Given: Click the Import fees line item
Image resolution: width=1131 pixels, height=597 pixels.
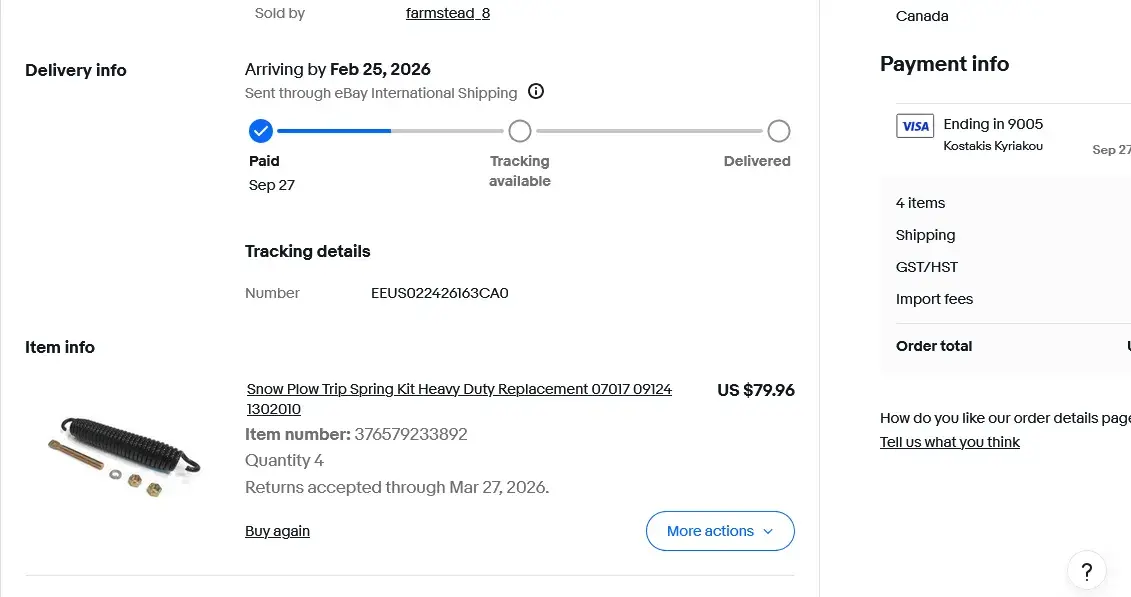Looking at the screenshot, I should [934, 299].
